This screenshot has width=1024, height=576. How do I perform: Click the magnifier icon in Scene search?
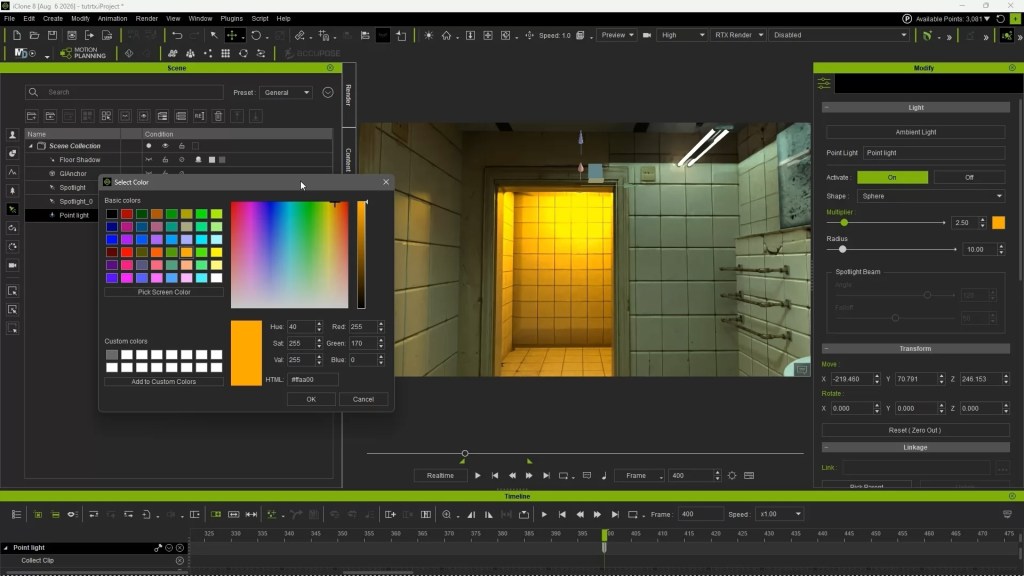33,92
